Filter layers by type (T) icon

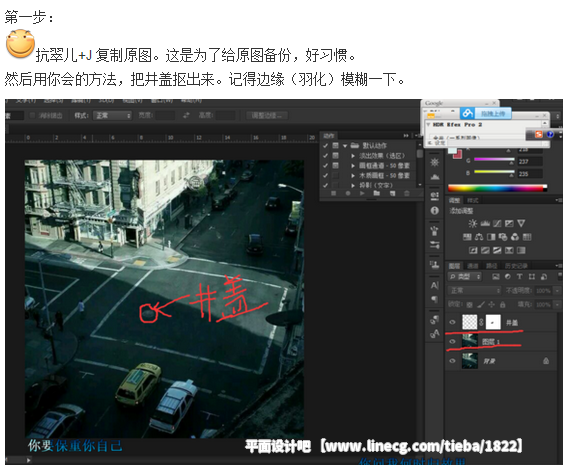pos(520,276)
